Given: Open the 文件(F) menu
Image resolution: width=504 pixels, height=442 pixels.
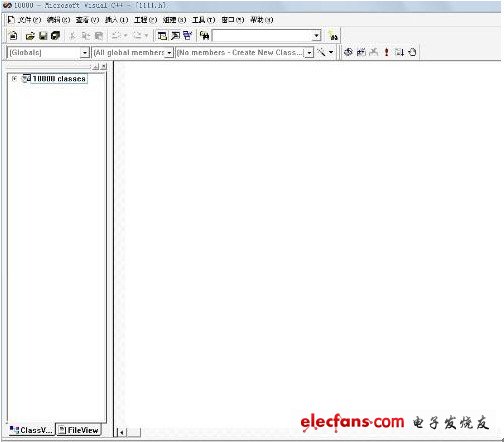Looking at the screenshot, I should [29, 20].
